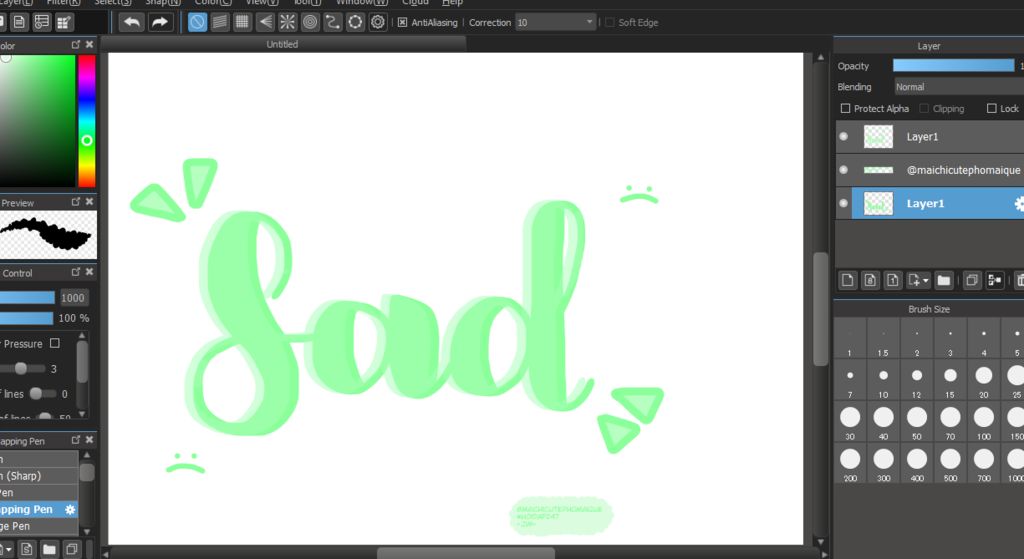Click canvas vertical scroll-up arrow
This screenshot has width=1024, height=559.
(821, 57)
